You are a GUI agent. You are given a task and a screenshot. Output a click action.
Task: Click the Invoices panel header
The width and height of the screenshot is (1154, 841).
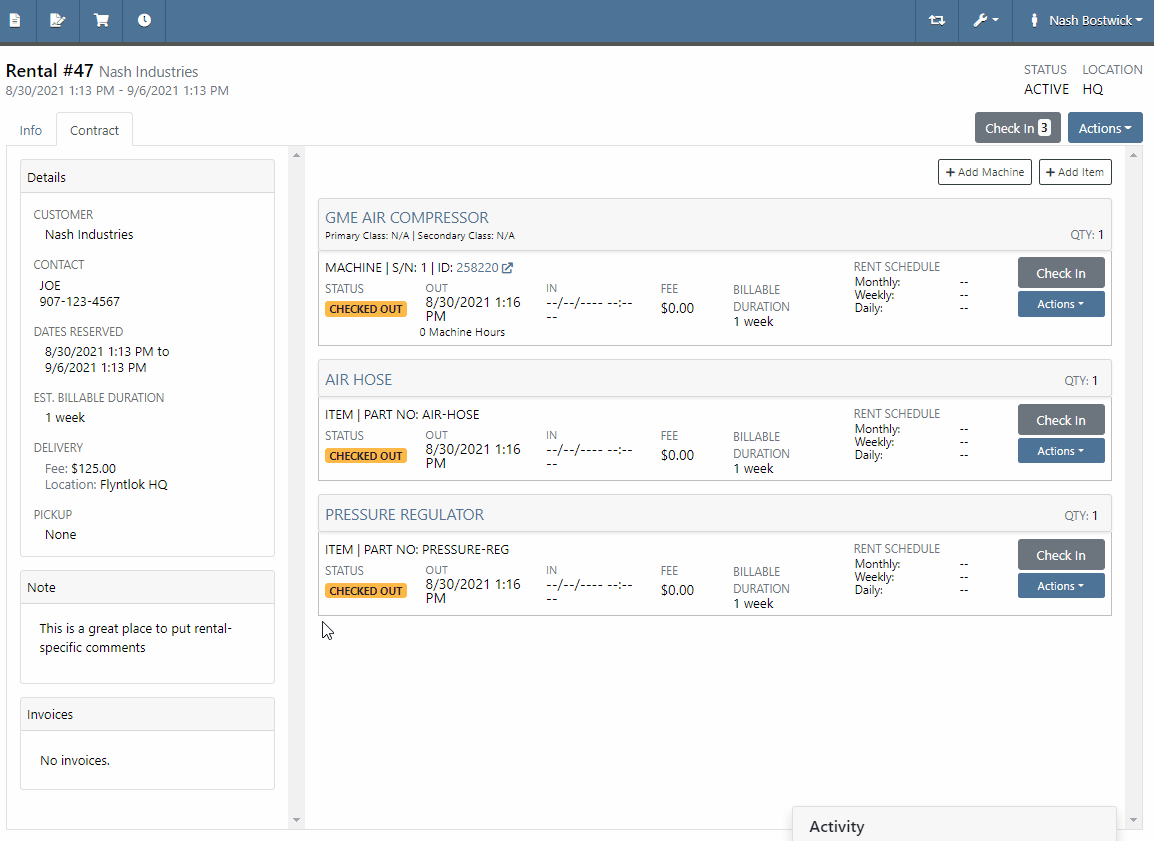[147, 714]
